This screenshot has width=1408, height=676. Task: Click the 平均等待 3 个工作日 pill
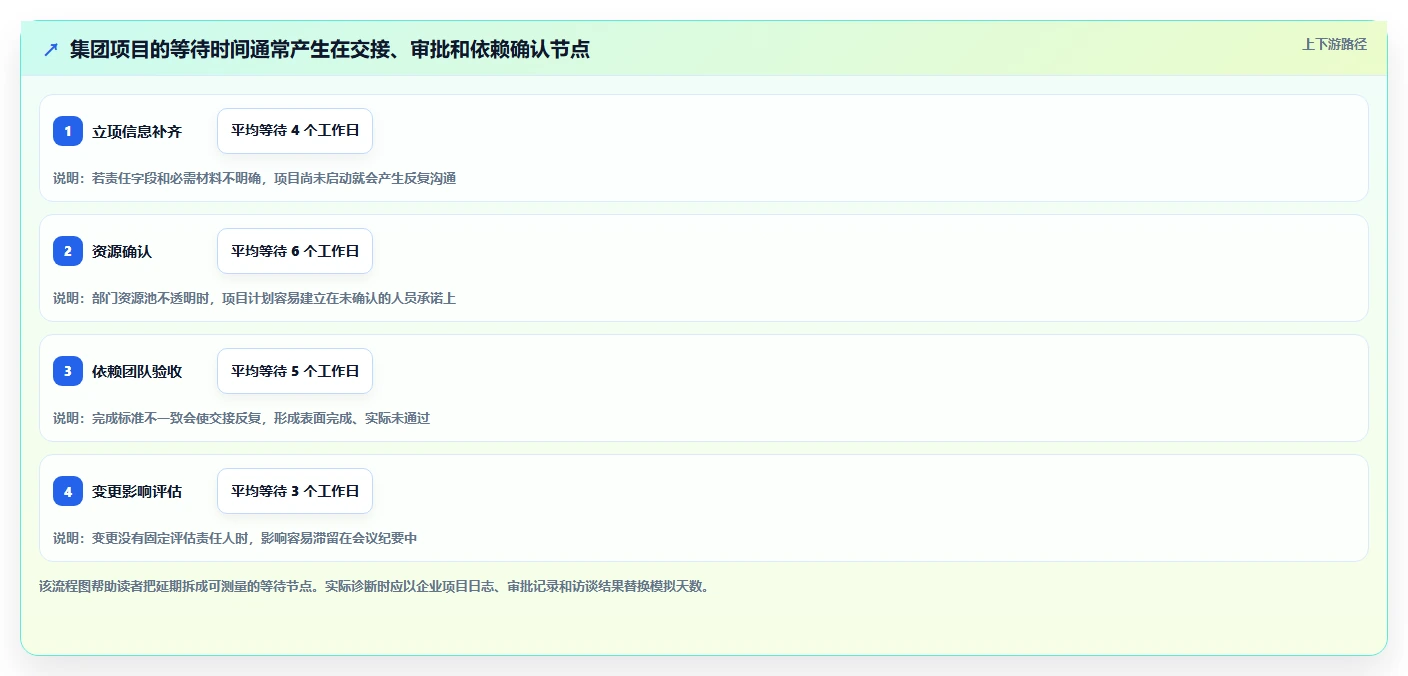coord(295,491)
